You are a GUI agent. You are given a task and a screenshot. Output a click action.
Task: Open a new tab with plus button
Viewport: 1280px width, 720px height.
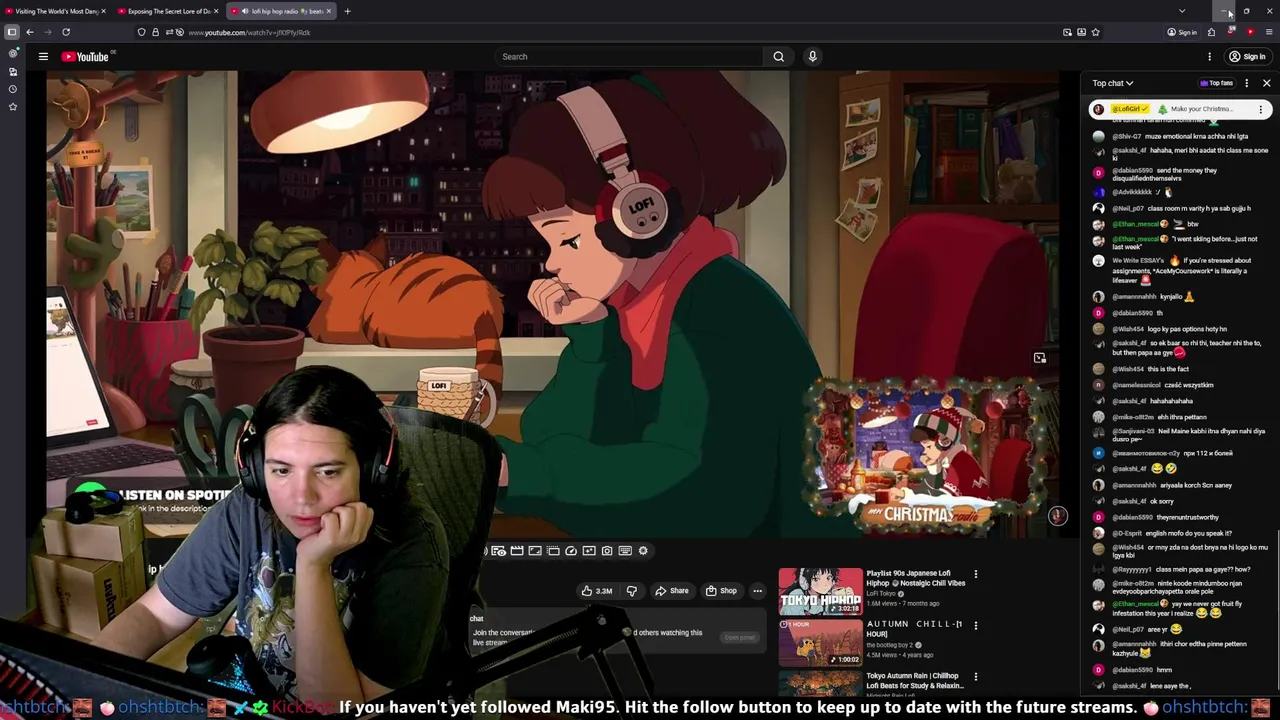click(x=347, y=11)
